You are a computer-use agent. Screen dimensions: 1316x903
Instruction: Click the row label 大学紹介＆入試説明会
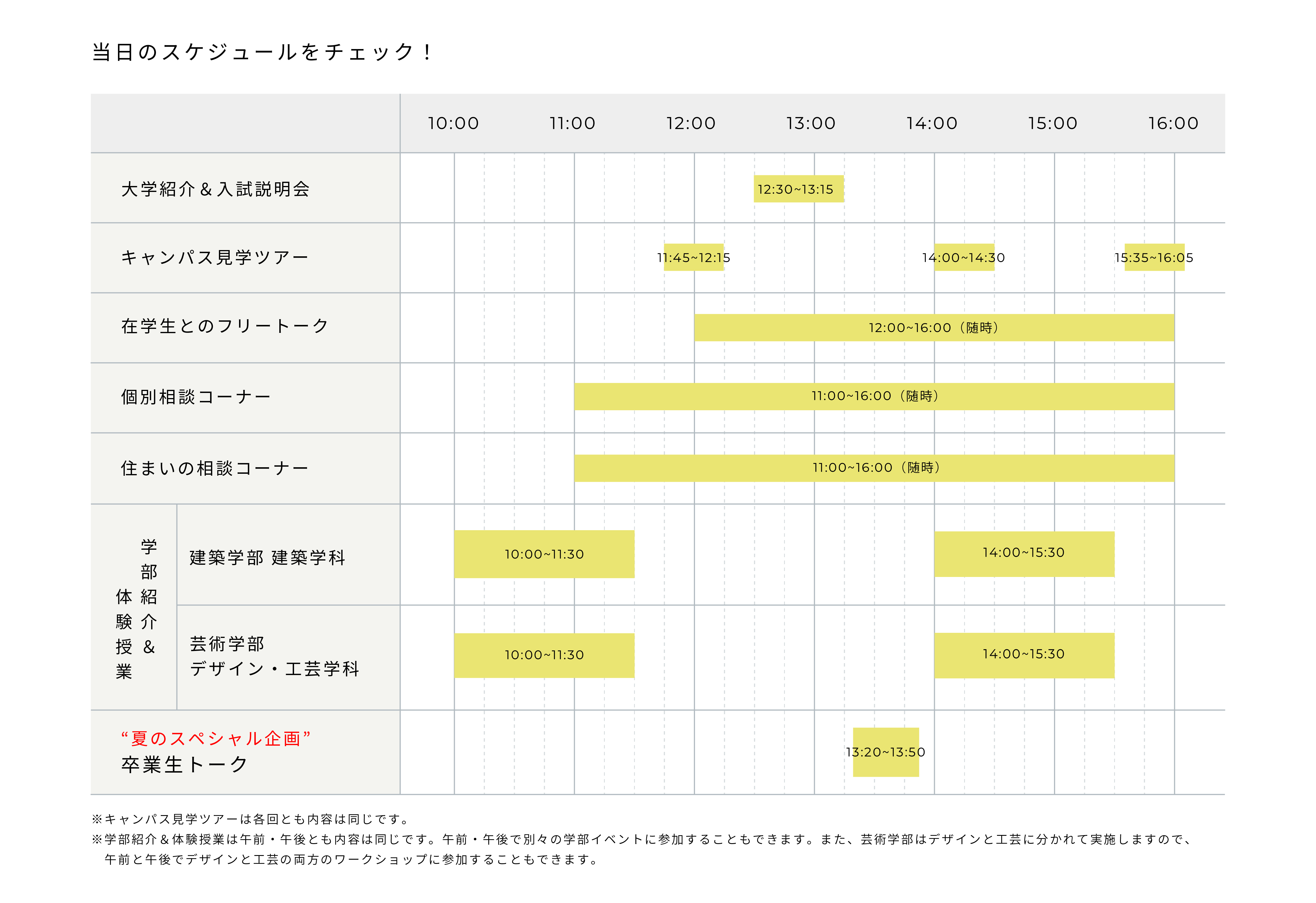(215, 189)
